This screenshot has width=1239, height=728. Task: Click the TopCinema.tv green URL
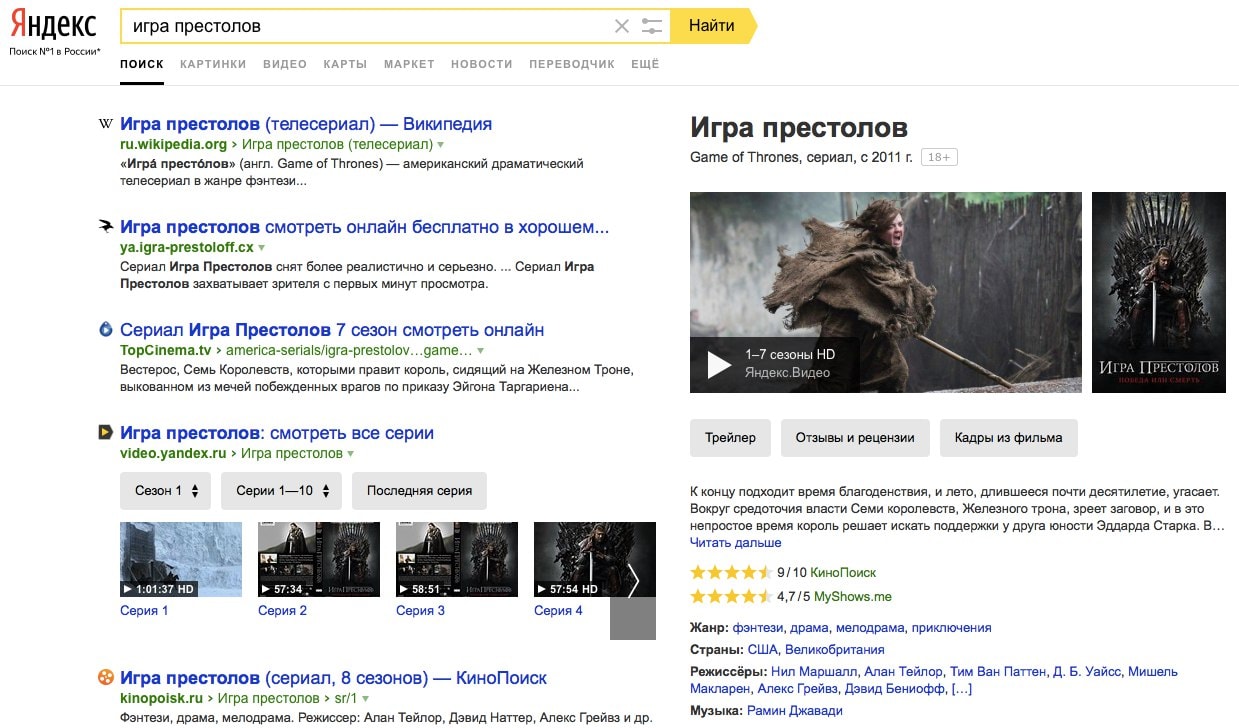pos(166,351)
